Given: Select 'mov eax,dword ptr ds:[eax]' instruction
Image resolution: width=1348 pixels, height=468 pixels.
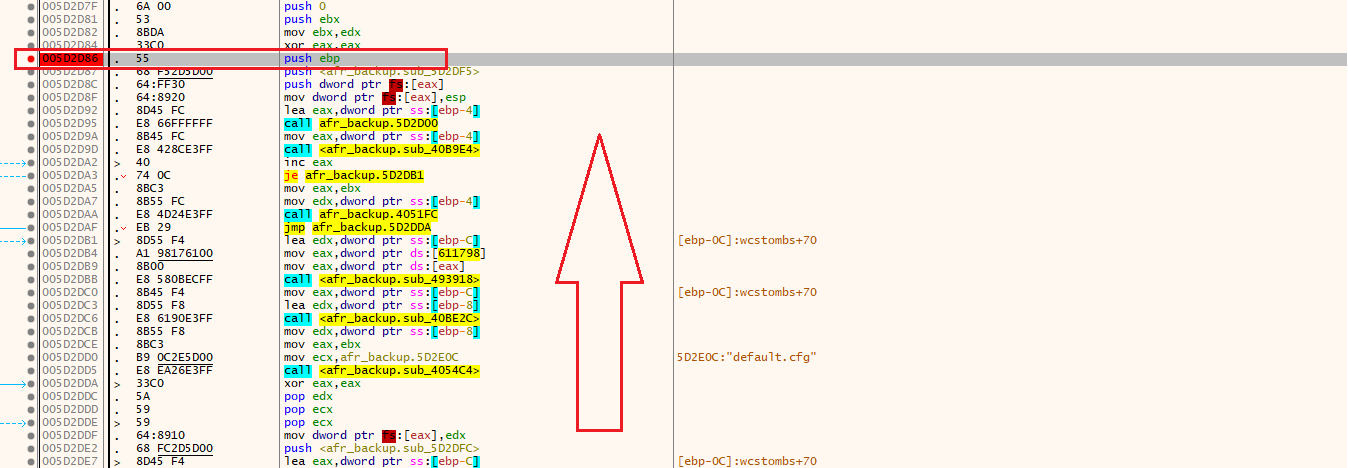Looking at the screenshot, I should click(377, 266).
